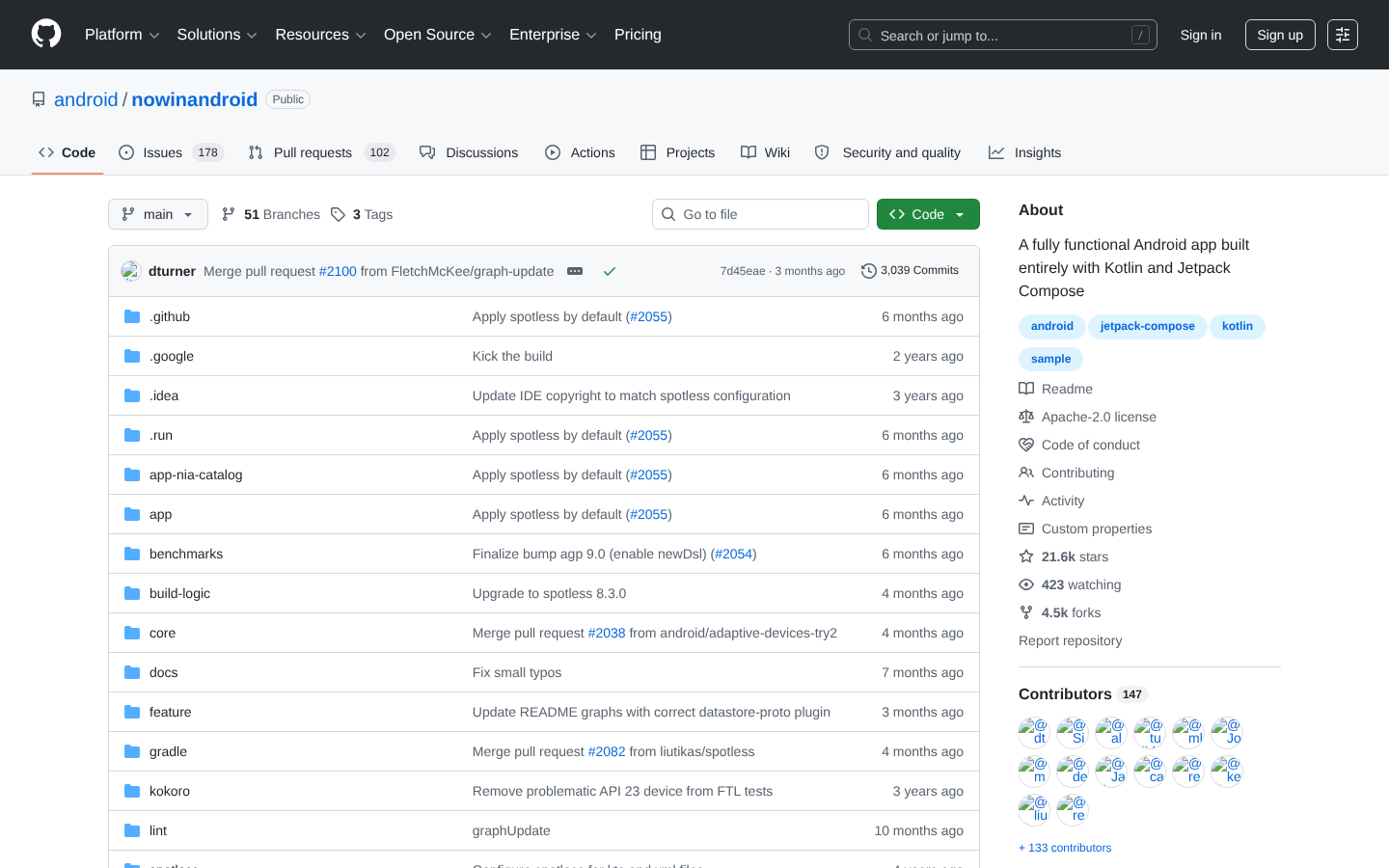The width and height of the screenshot is (1389, 868).
Task: Expand the Enterprise menu
Action: [x=553, y=35]
